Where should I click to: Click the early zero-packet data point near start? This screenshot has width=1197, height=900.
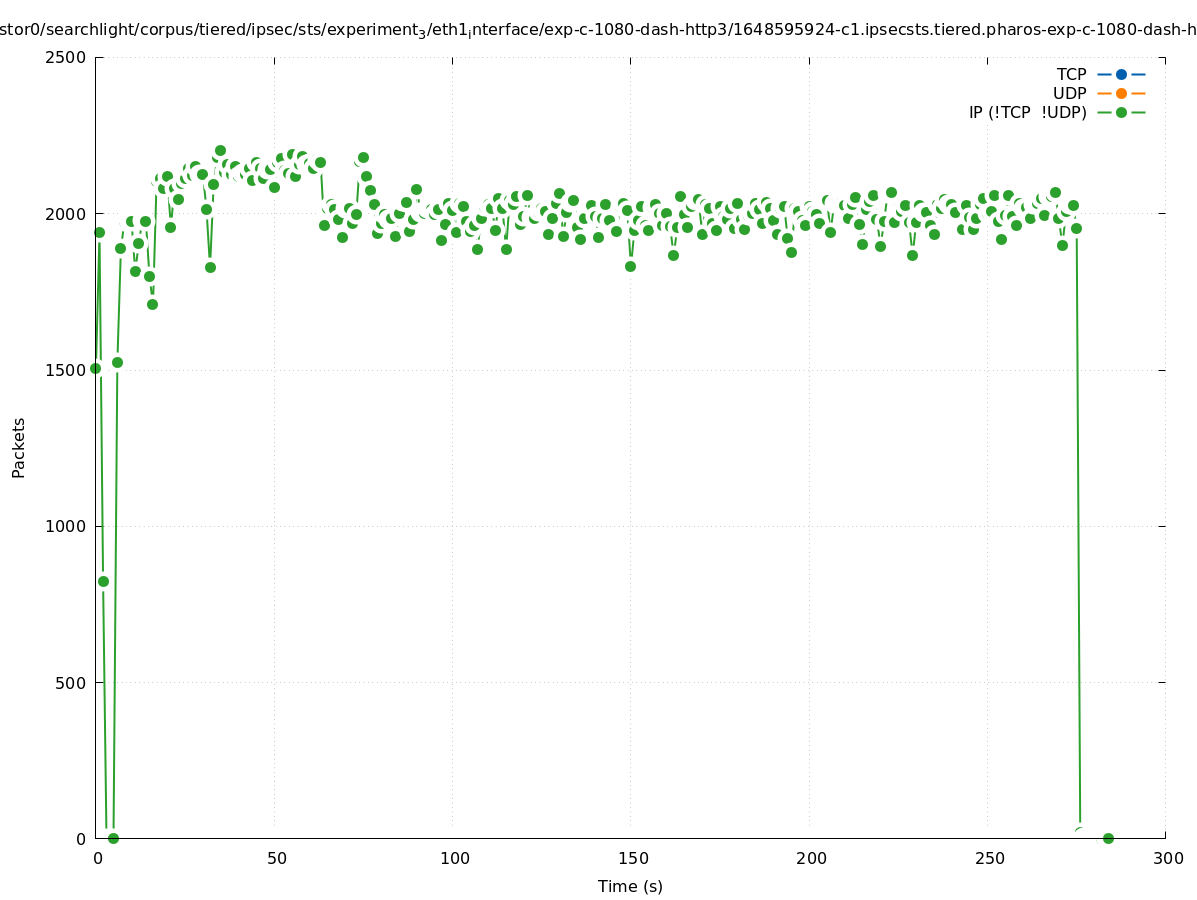click(x=113, y=838)
